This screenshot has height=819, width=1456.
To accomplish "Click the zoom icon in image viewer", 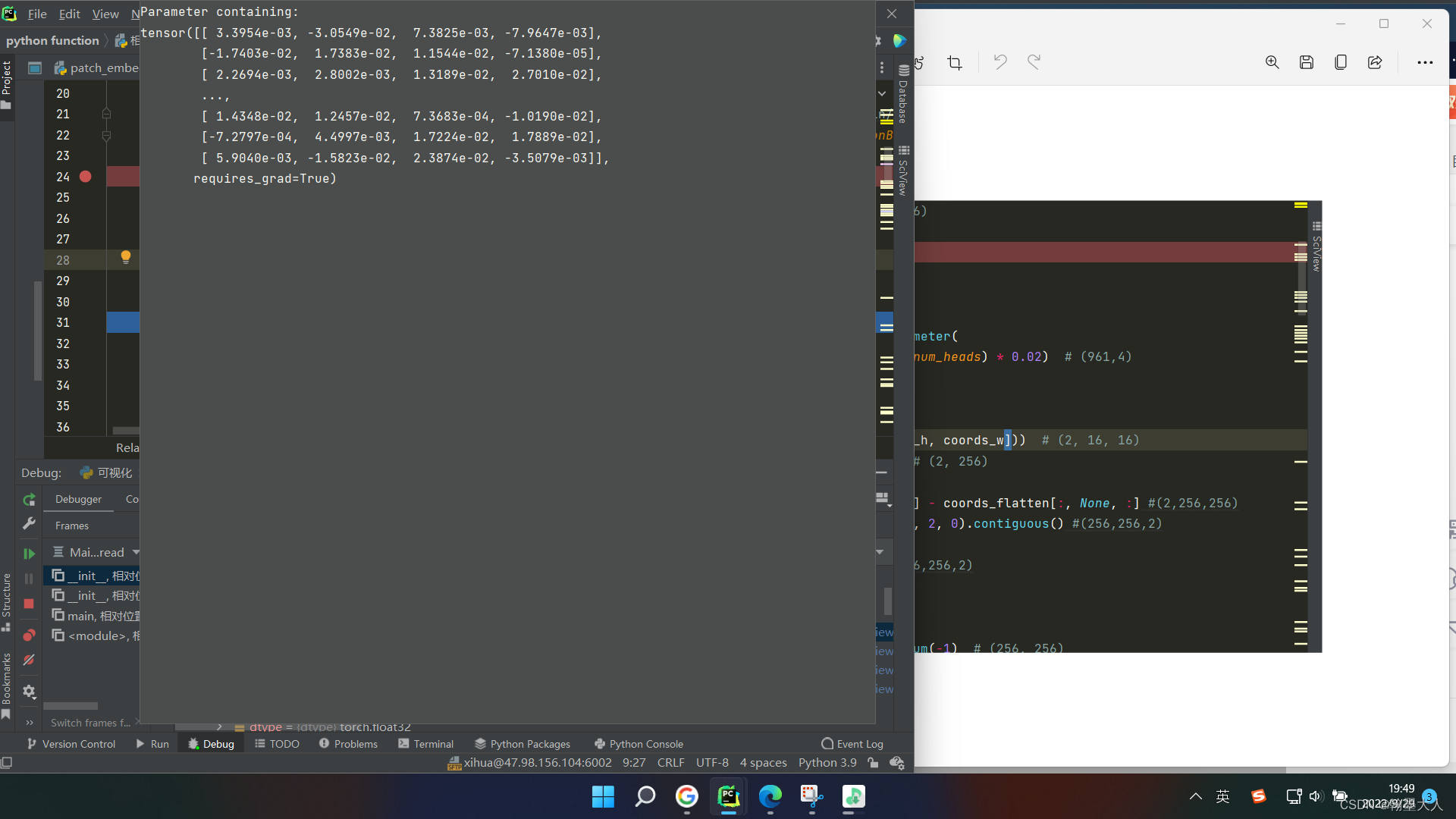I will 1272,62.
